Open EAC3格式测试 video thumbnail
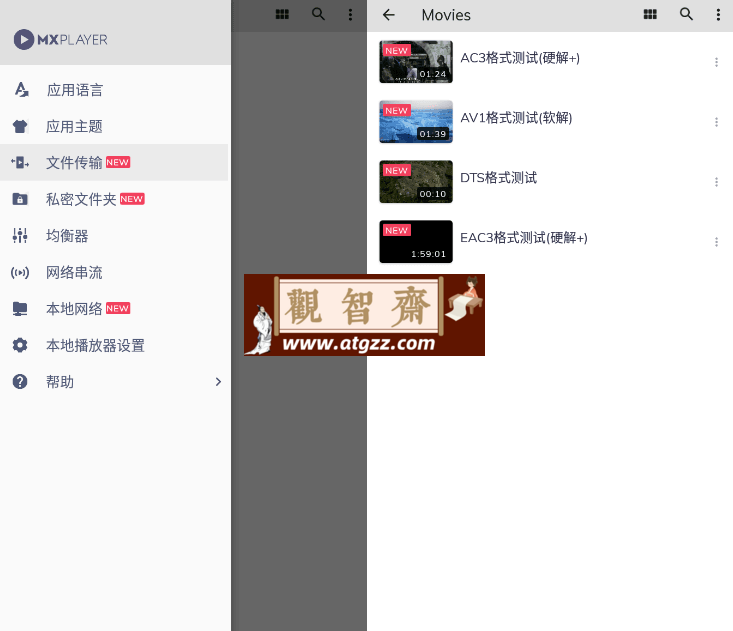This screenshot has height=631, width=733. coord(416,242)
